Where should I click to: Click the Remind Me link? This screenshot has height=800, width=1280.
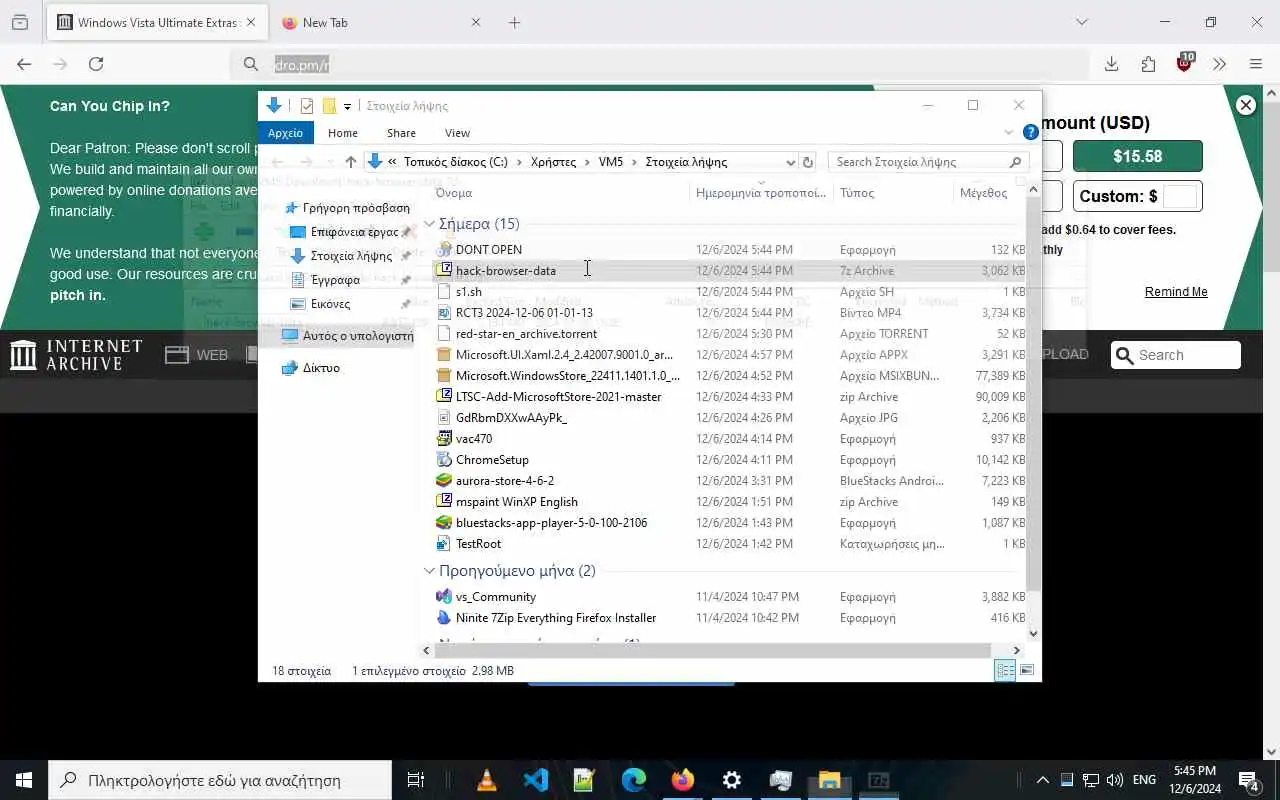tap(1176, 292)
